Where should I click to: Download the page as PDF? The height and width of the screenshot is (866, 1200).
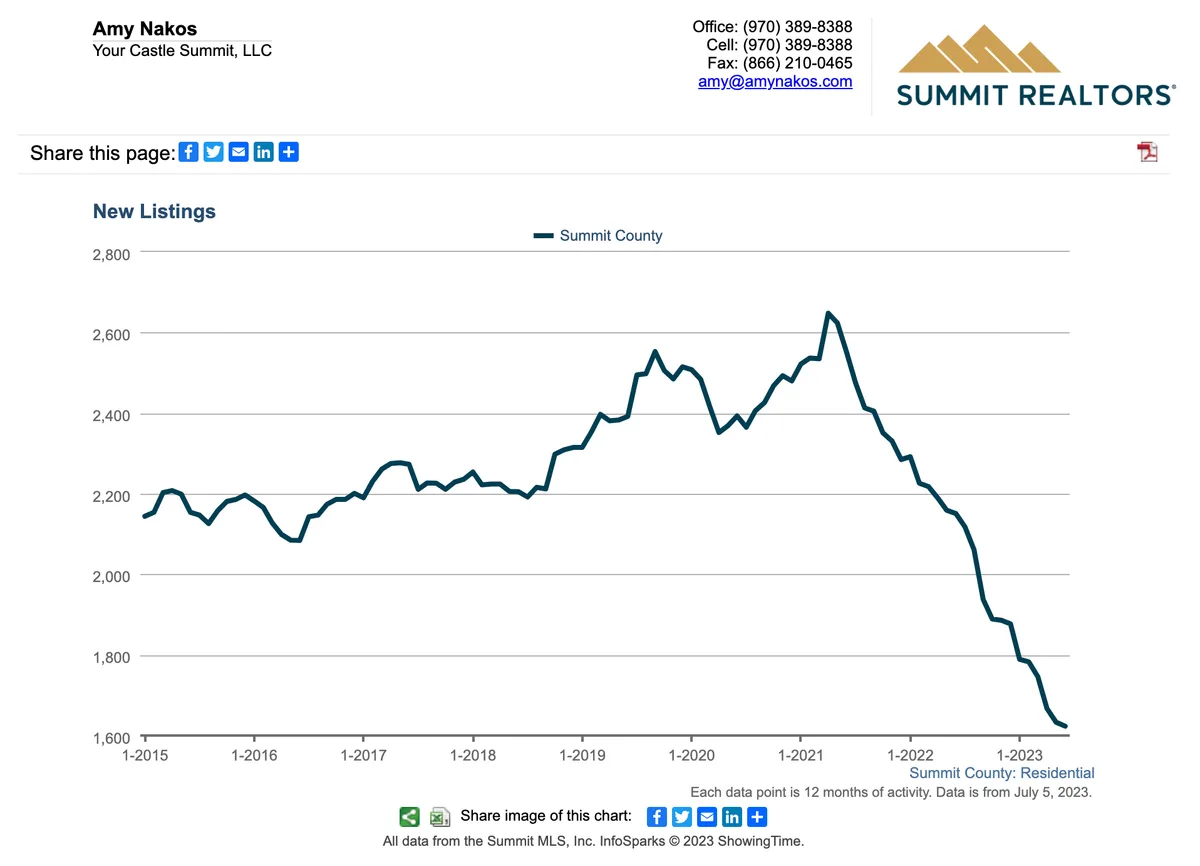pyautogui.click(x=1147, y=152)
